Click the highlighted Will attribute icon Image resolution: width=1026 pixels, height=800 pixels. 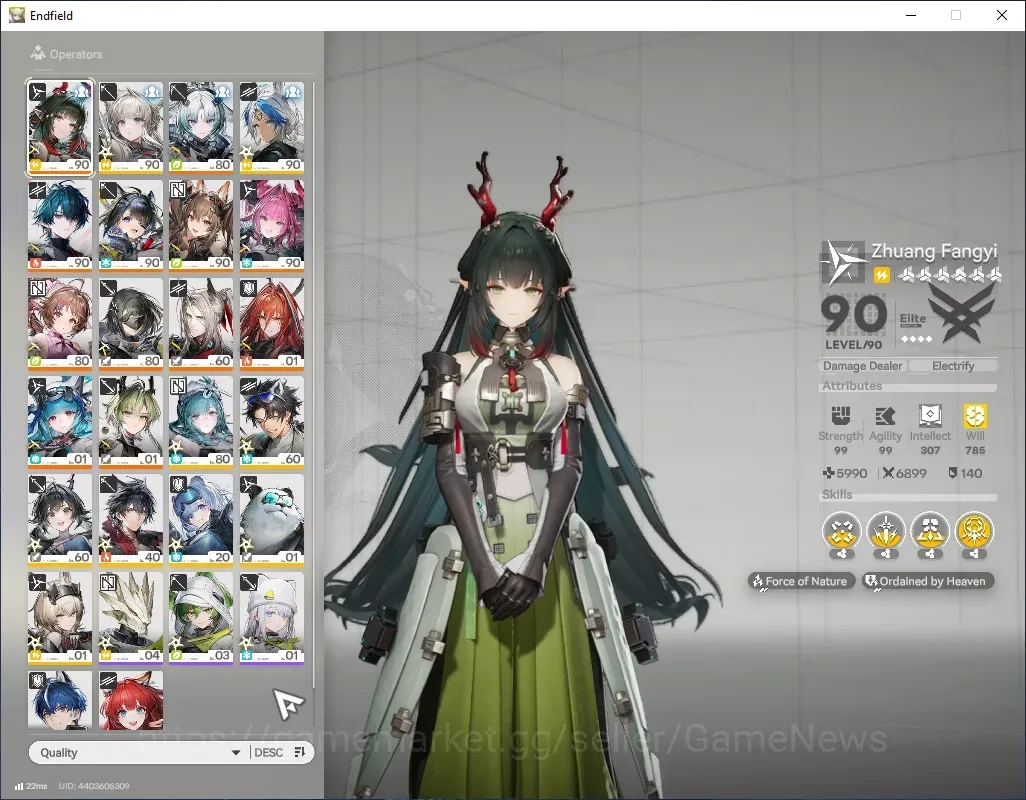(975, 415)
